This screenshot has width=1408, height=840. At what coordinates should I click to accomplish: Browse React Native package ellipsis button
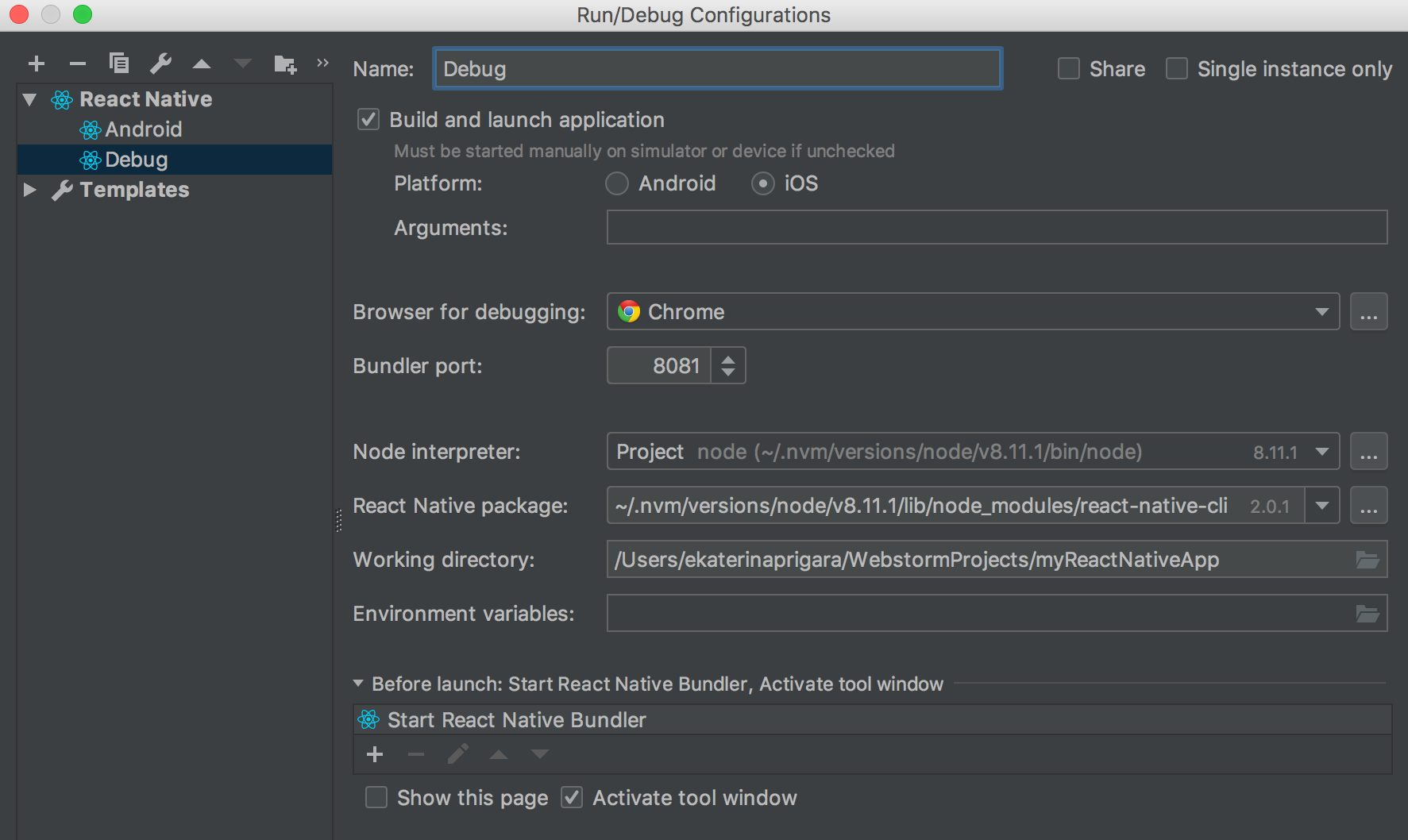click(1369, 505)
